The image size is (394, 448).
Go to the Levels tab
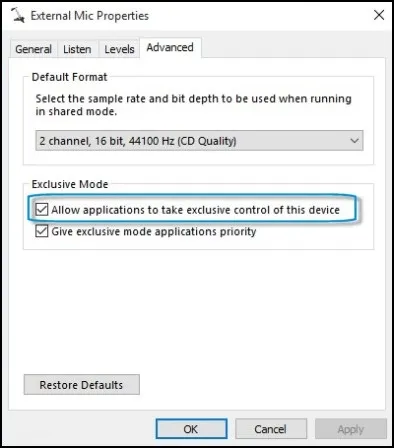point(119,49)
